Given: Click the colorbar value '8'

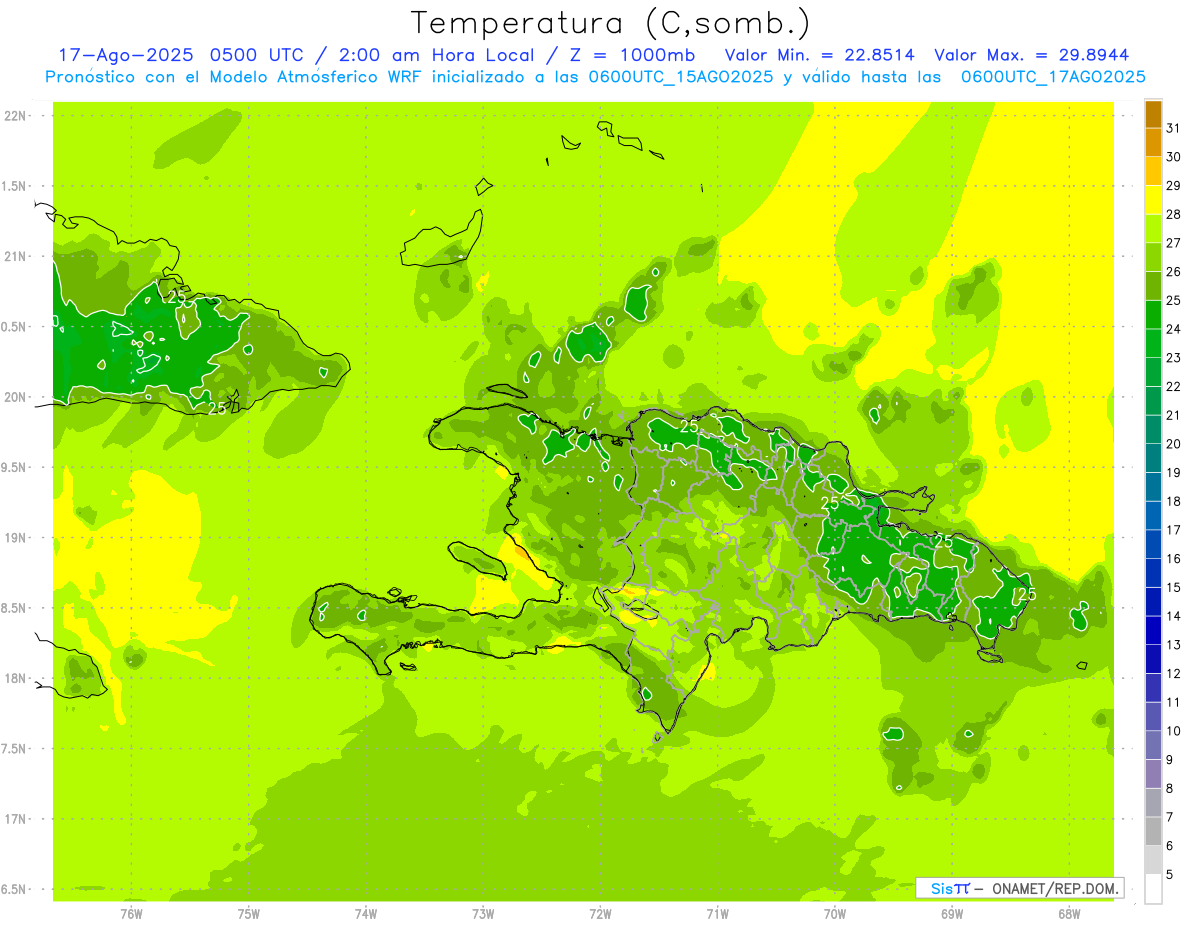Looking at the screenshot, I should click(1170, 788).
